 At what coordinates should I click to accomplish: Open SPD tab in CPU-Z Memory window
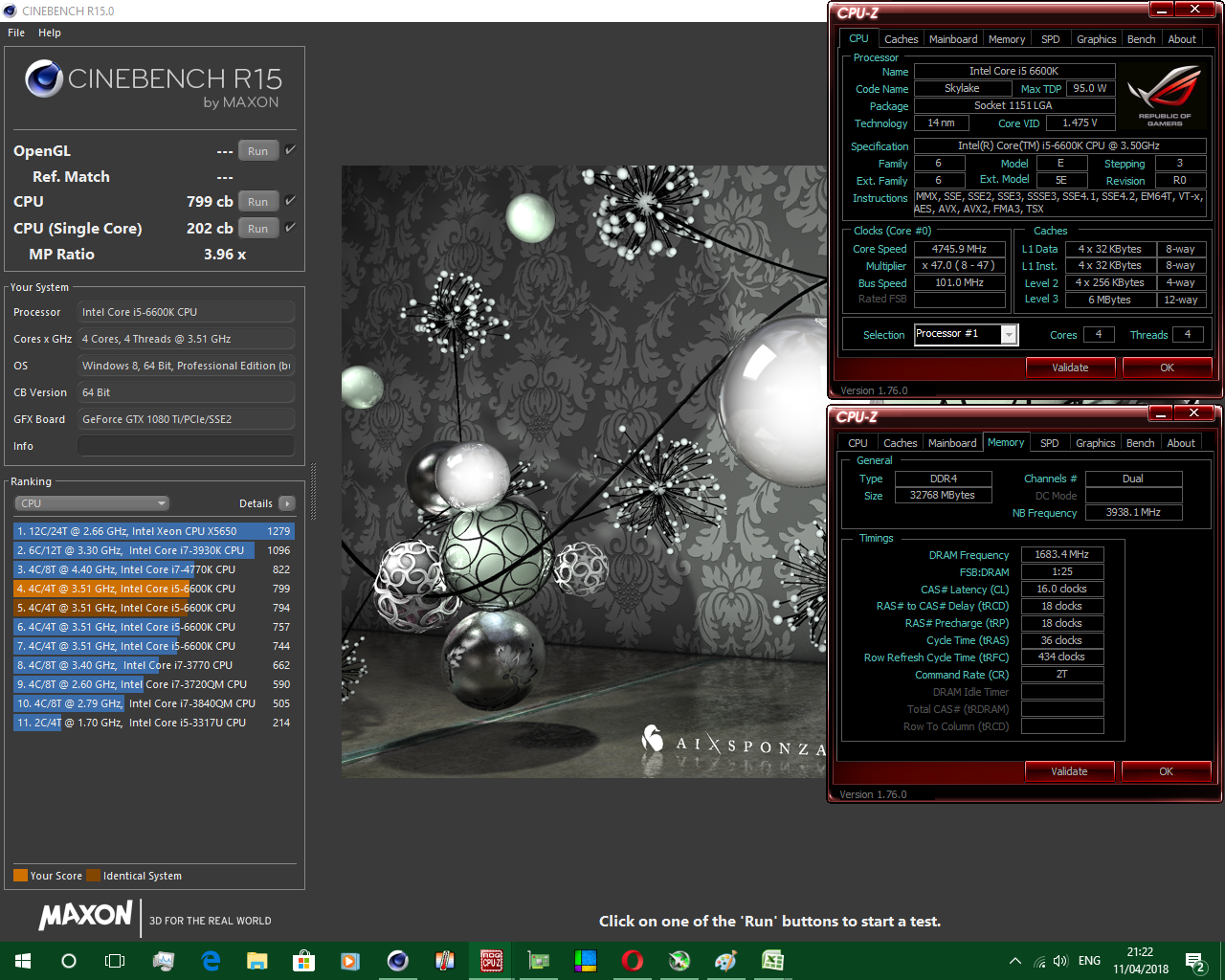[x=1049, y=443]
